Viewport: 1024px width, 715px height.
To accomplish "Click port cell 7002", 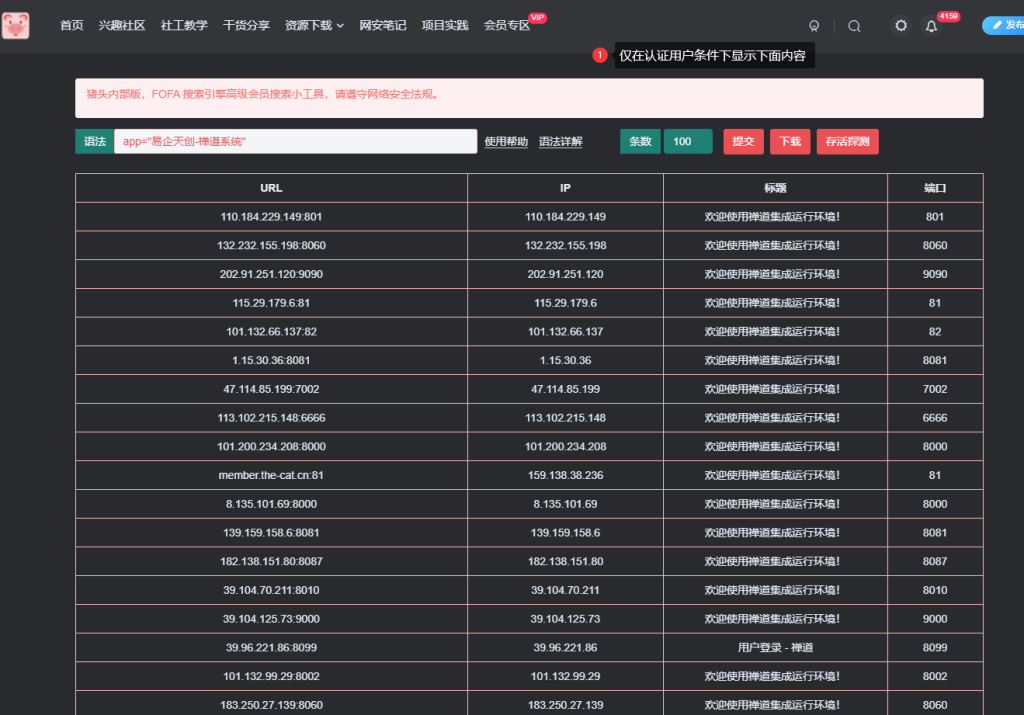I will pos(935,389).
